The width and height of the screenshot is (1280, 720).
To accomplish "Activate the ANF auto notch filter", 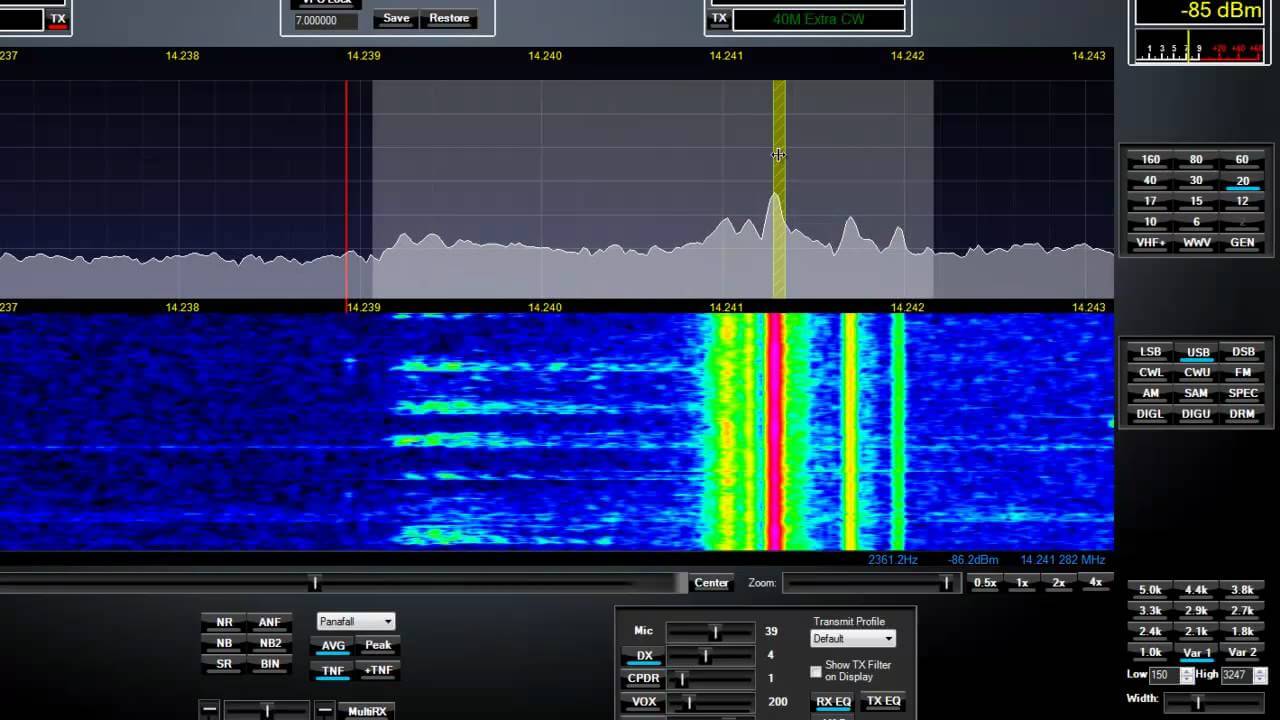I will pos(270,621).
